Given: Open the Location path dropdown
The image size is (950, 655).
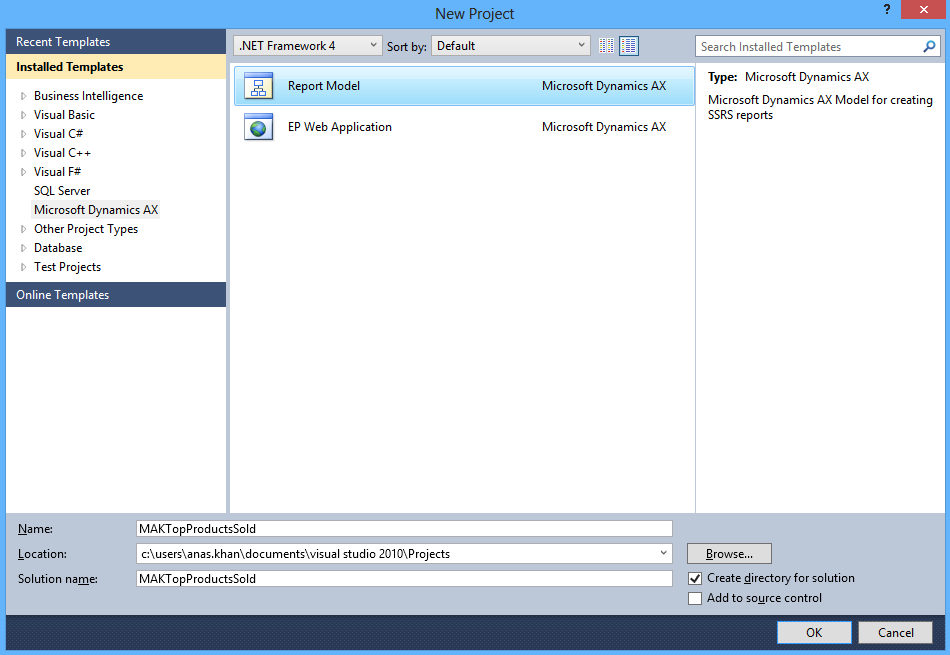Looking at the screenshot, I should (x=664, y=553).
